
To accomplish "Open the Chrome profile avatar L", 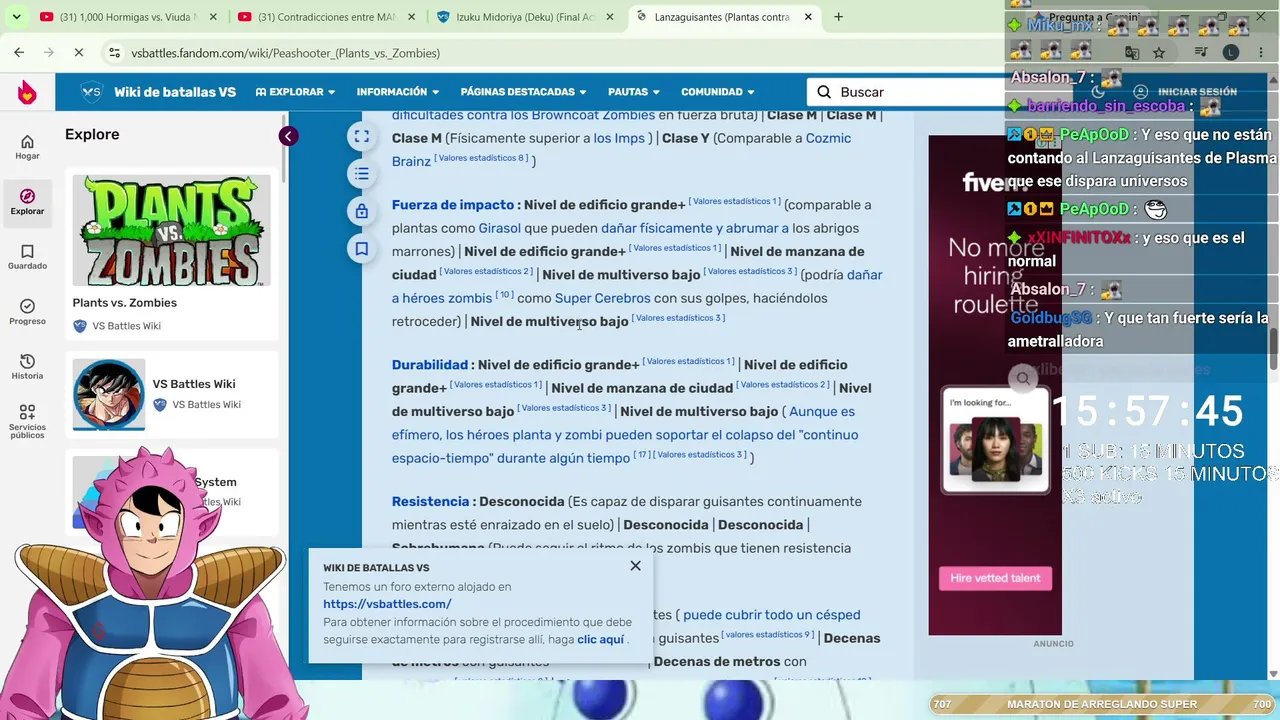I will coord(1231,52).
